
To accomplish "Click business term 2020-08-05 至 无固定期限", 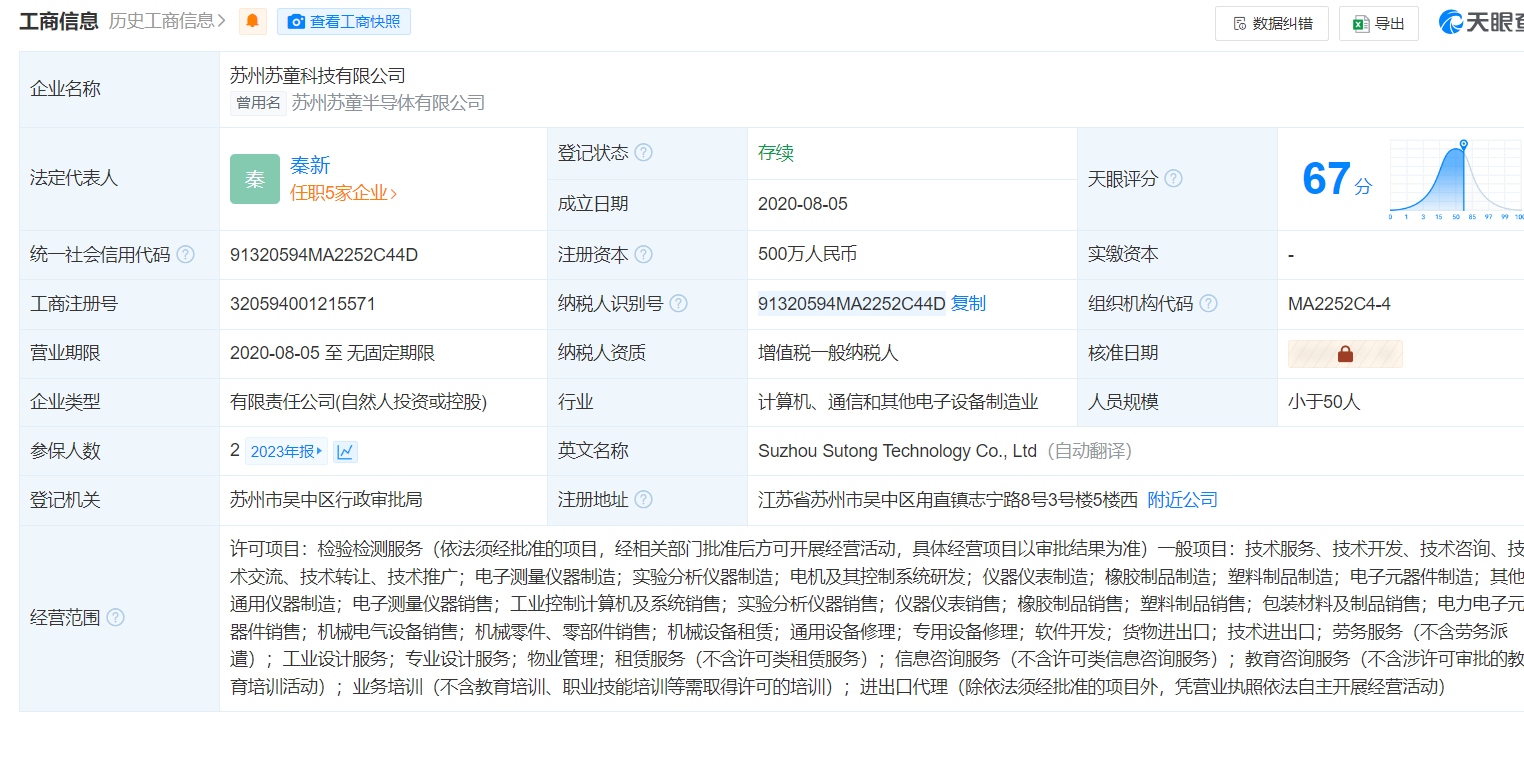I will pyautogui.click(x=333, y=353).
